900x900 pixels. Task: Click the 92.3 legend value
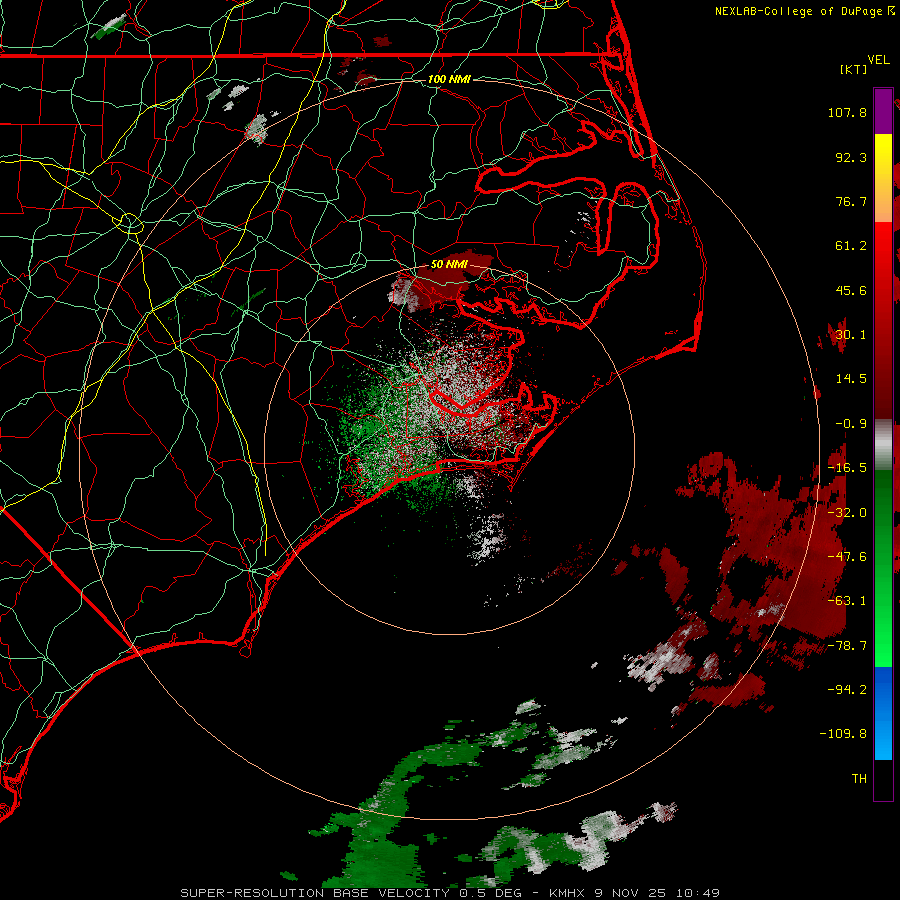pyautogui.click(x=851, y=157)
